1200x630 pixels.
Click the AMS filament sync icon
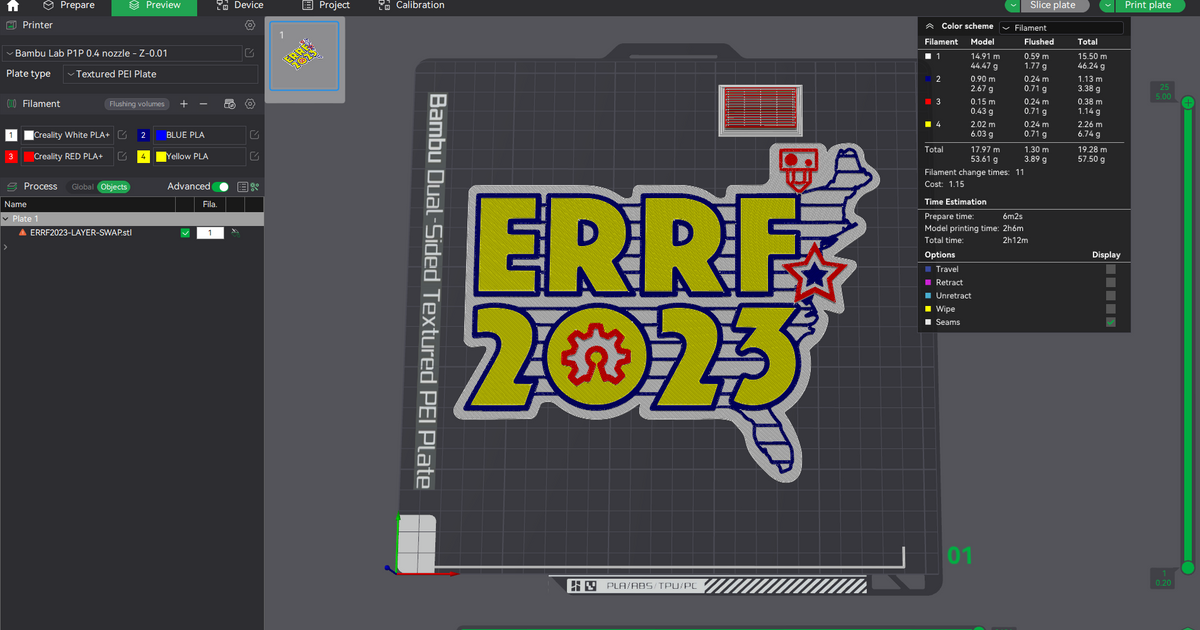point(228,103)
